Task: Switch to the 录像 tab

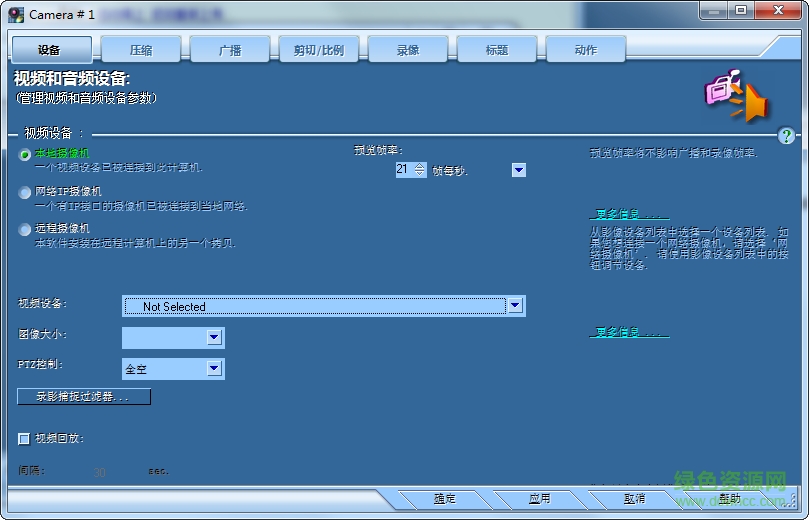Action: coord(408,50)
